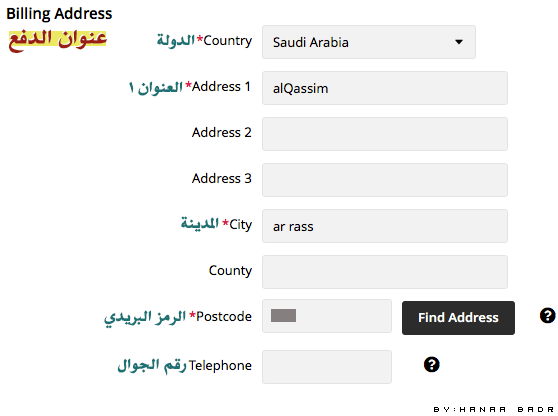Image resolution: width=558 pixels, height=416 pixels.
Task: Click the grey redacted block in Postcode
Action: pyautogui.click(x=283, y=315)
